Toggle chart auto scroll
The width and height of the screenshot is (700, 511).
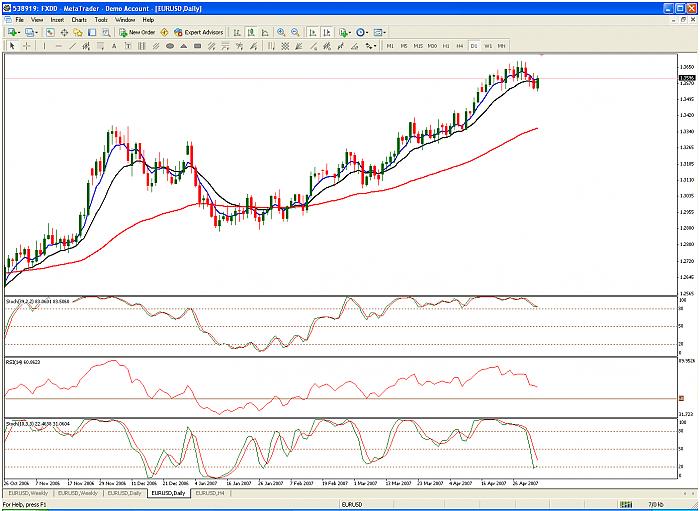(313, 33)
